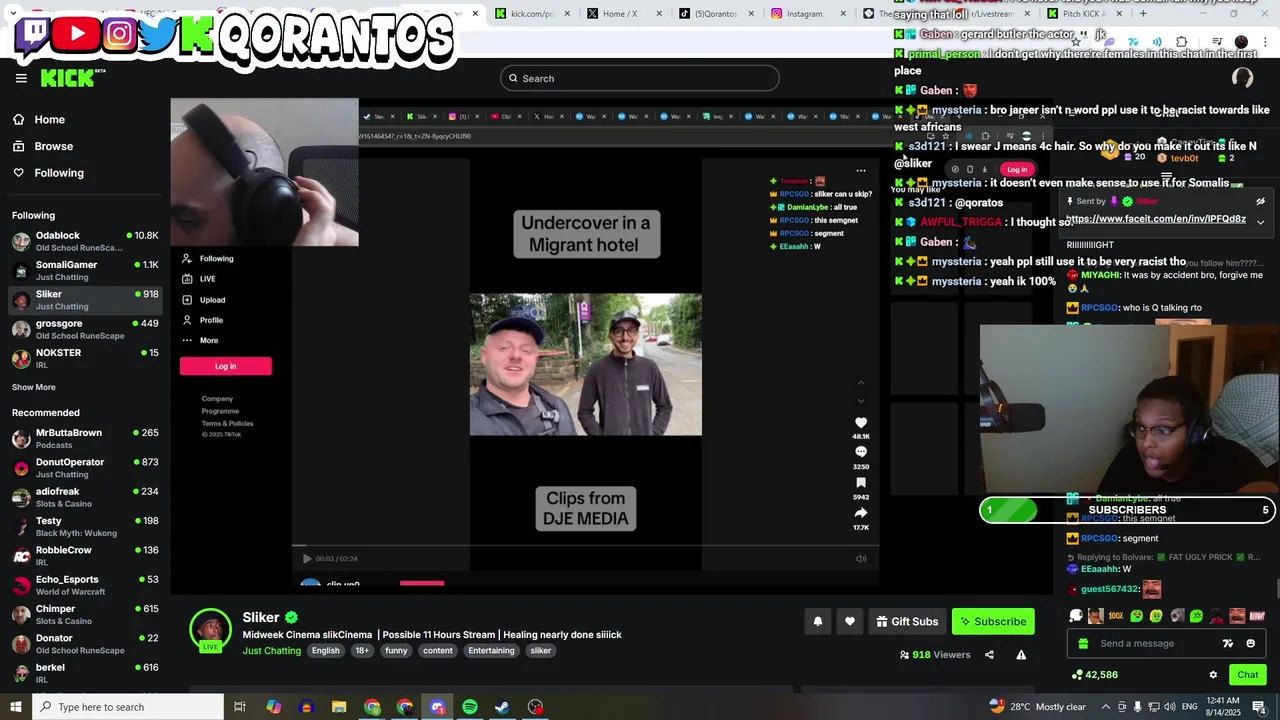Play the embedded TikTok video
Image resolution: width=1280 pixels, height=720 pixels.
307,559
